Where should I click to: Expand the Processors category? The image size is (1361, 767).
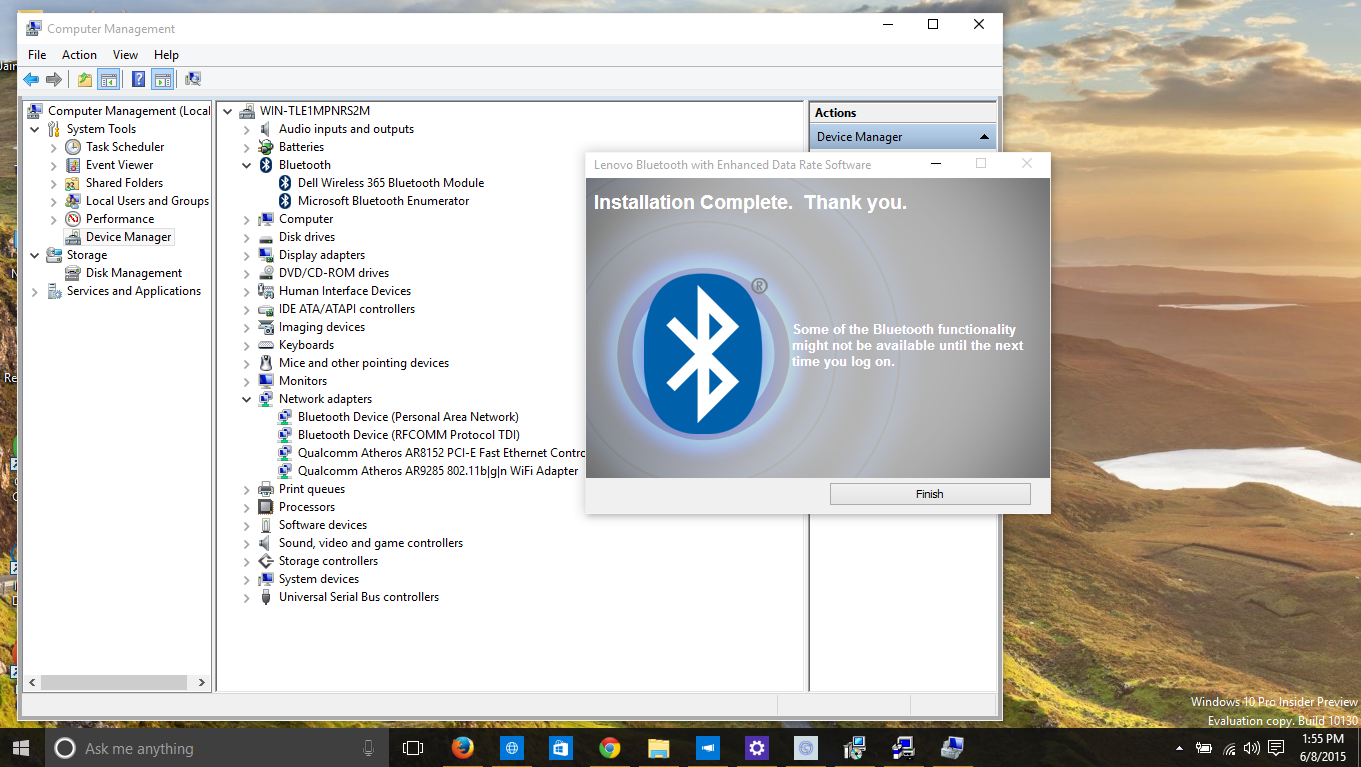[x=247, y=507]
